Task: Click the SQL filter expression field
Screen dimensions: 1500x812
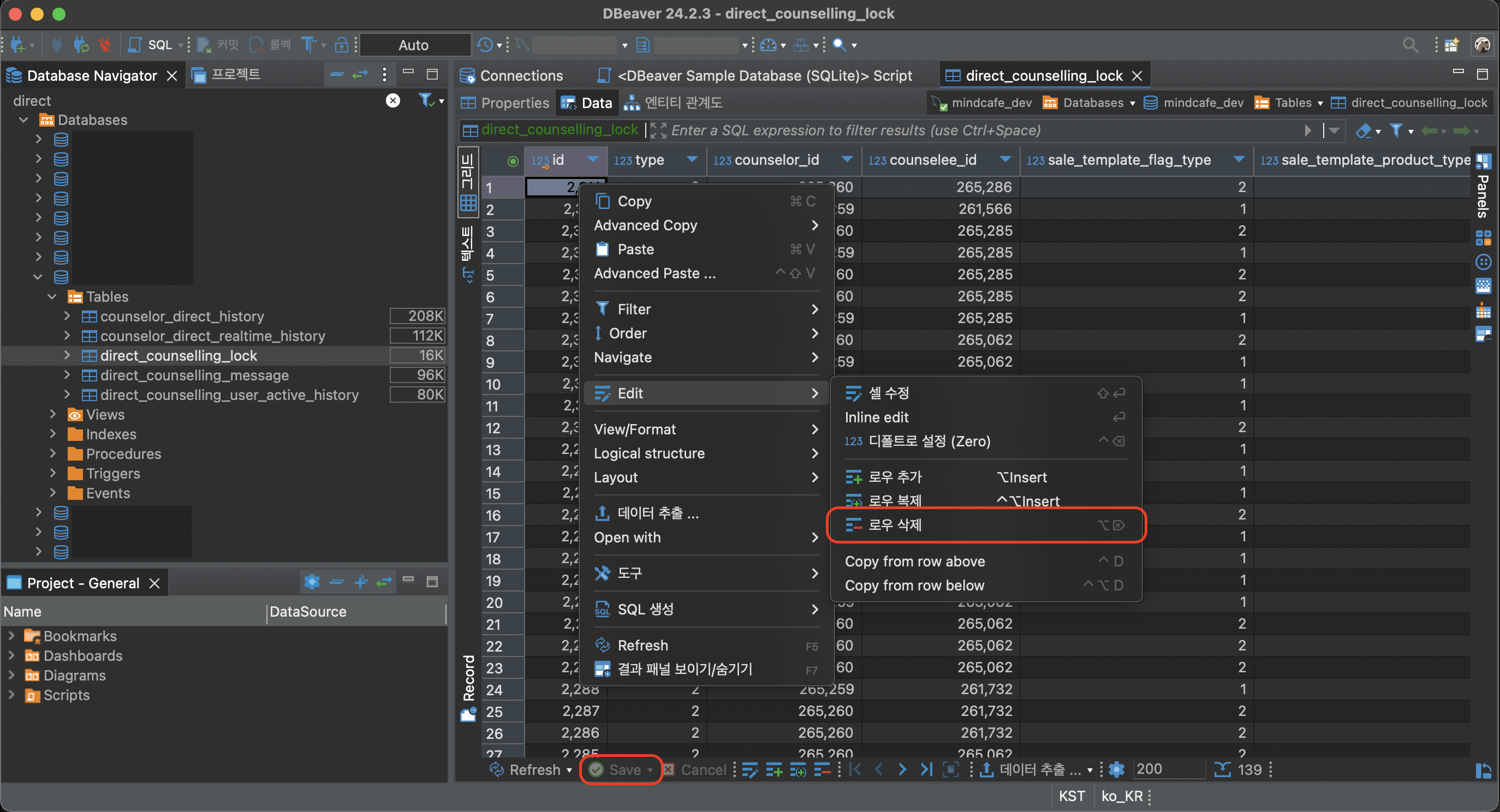Action: [984, 130]
